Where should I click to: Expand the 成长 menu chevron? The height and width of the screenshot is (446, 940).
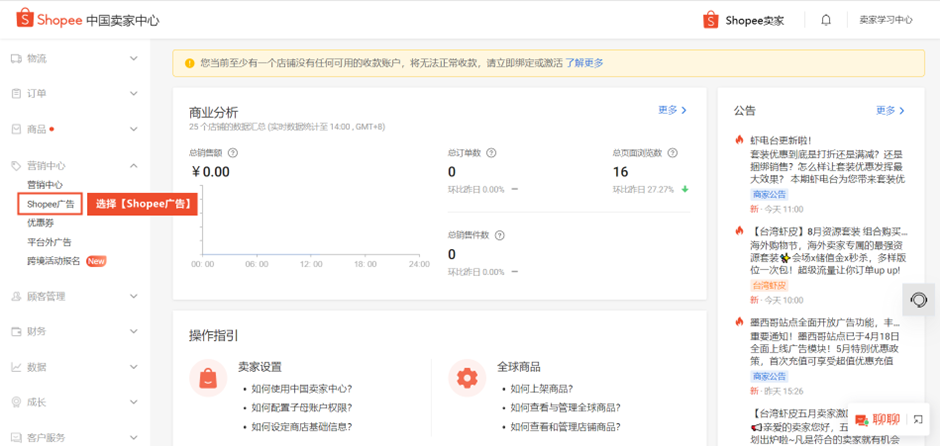pos(134,402)
